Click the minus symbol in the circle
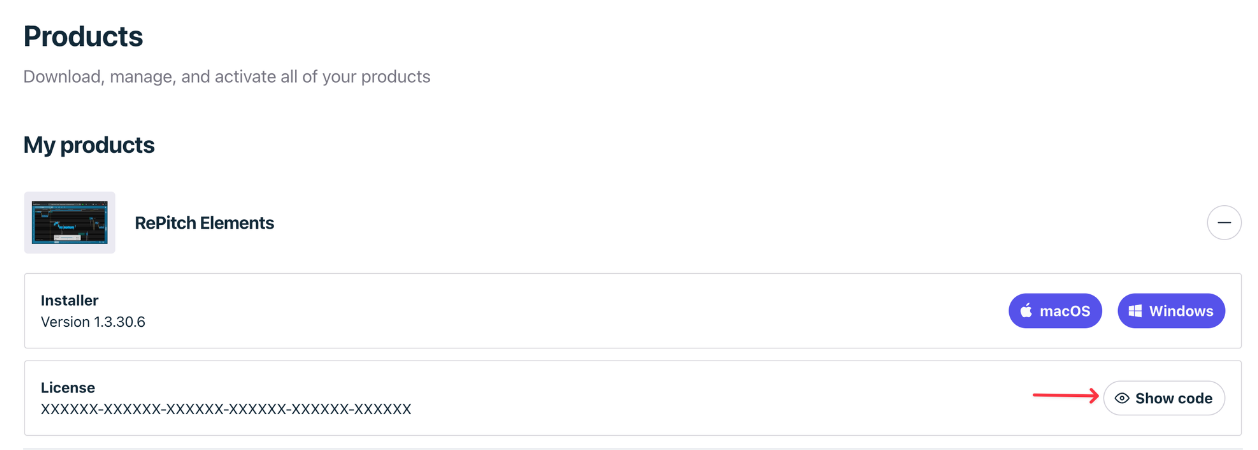This screenshot has height=450, width=1258. (x=1224, y=223)
